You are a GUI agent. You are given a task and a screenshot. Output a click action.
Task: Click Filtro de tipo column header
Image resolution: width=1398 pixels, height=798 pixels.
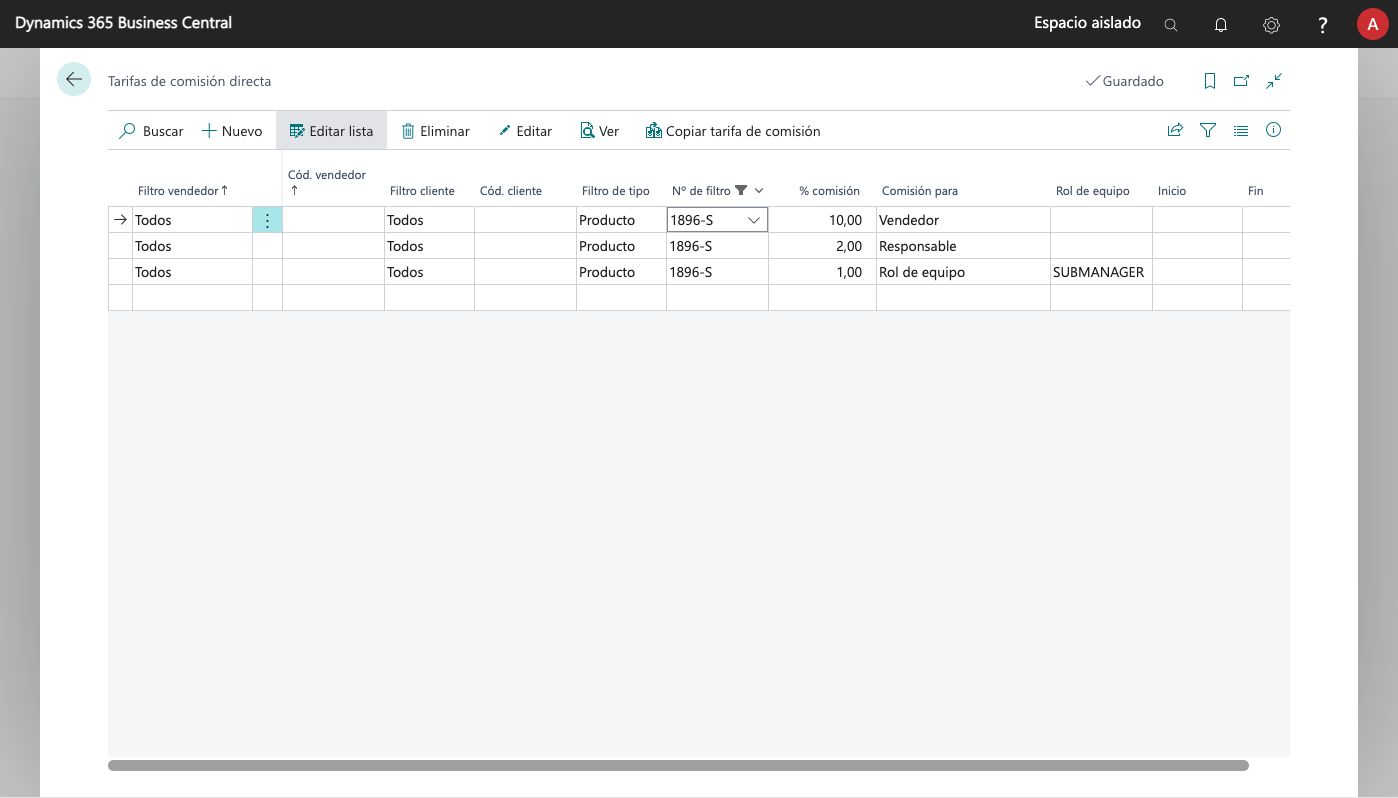[x=616, y=191]
